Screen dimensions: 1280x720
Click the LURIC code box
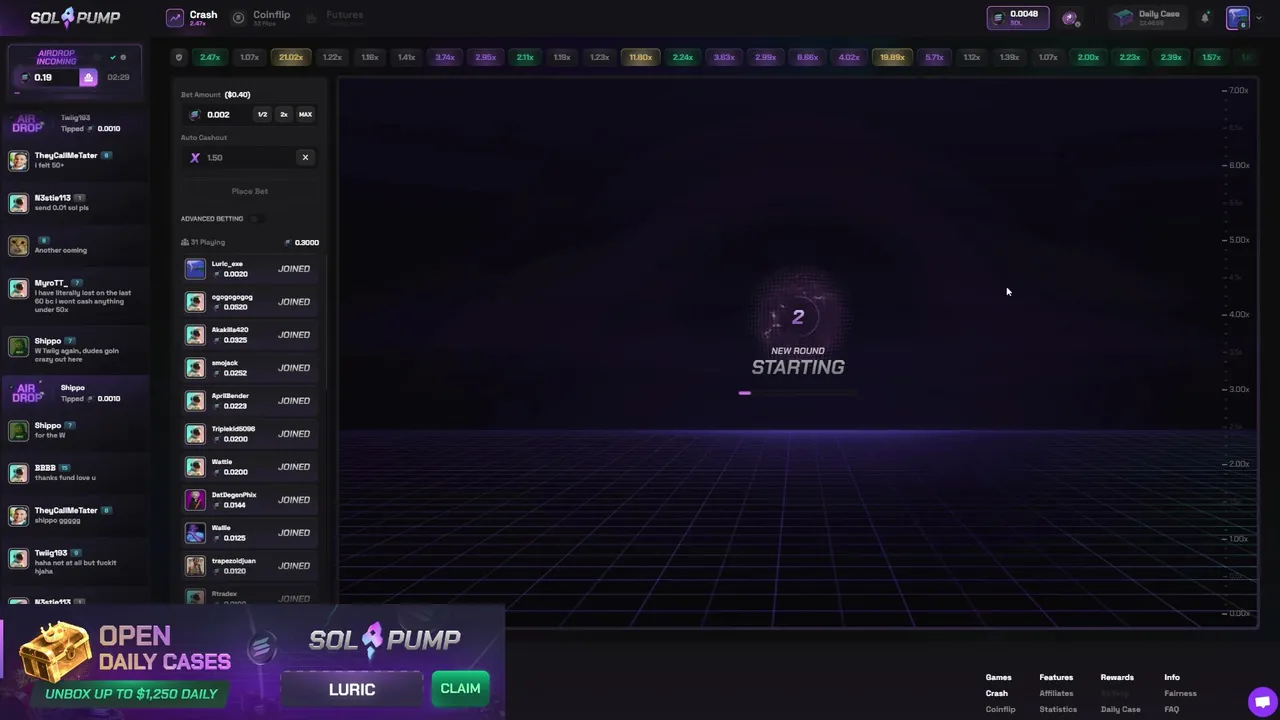point(352,689)
